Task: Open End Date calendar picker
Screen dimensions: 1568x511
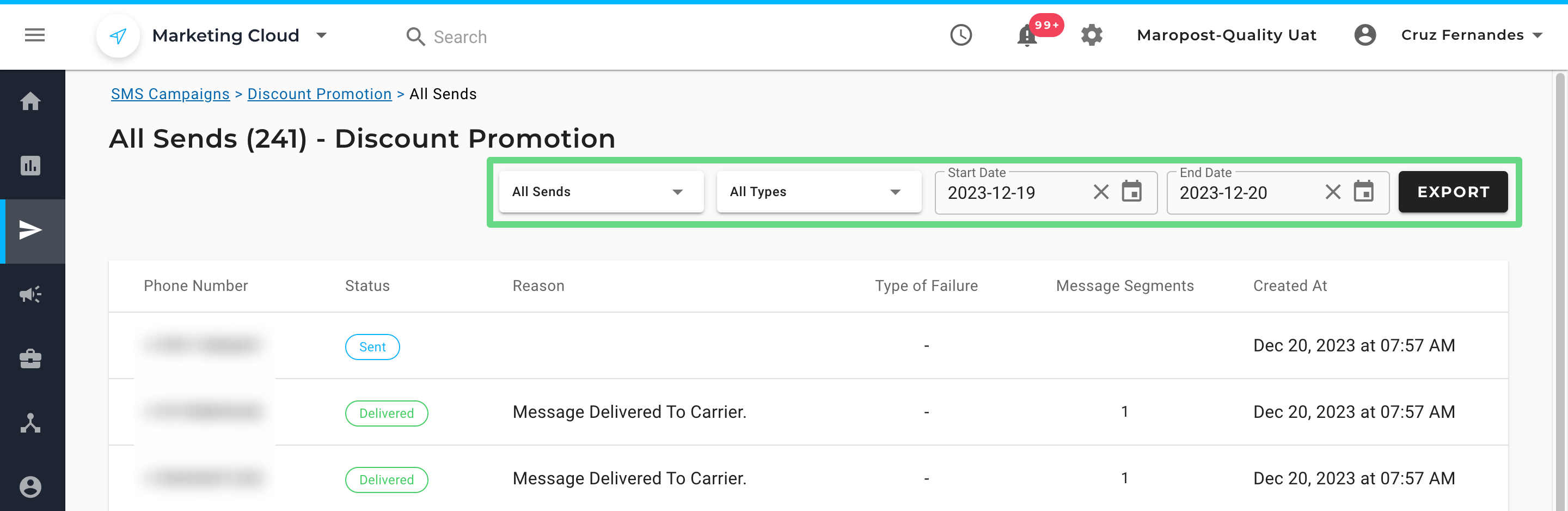Action: 1363,192
